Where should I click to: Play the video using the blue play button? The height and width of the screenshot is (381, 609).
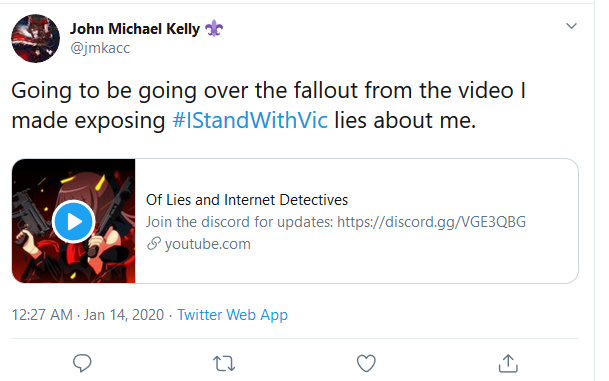tap(73, 222)
